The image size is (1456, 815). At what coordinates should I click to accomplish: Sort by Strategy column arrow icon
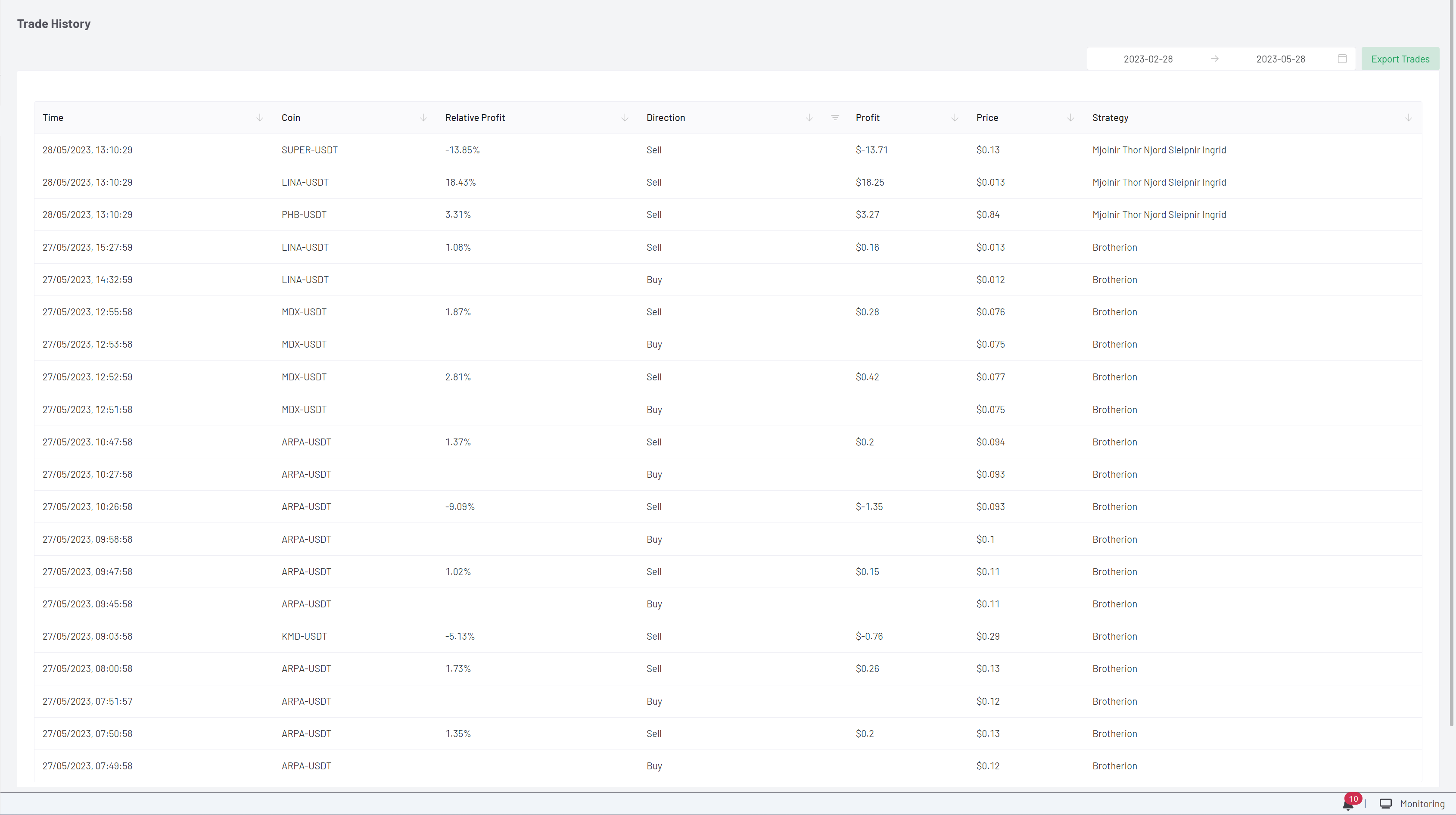[x=1408, y=118]
